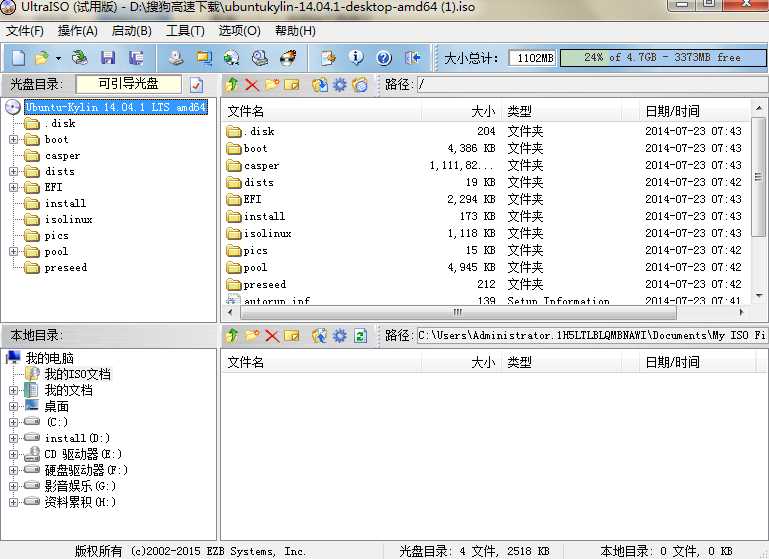Click the 24% of 4.7GB capacity bar

click(x=663, y=58)
